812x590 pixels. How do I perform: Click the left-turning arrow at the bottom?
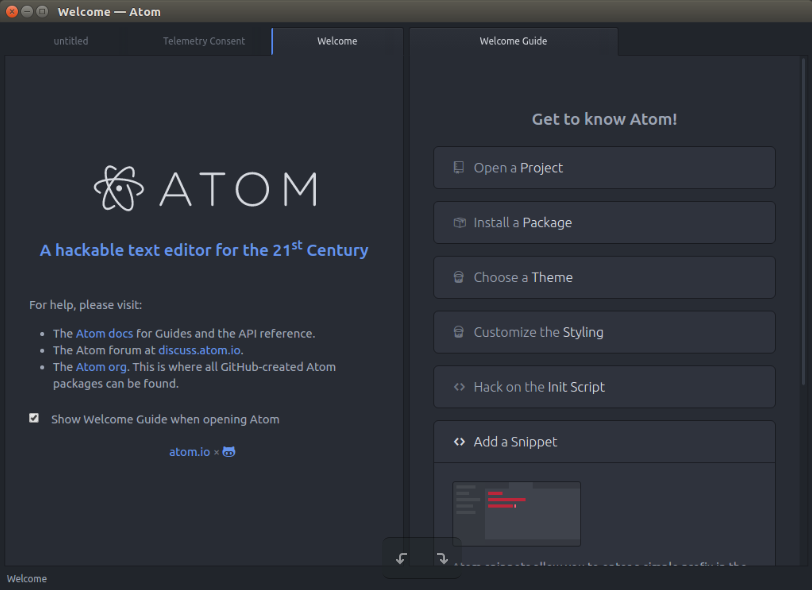click(x=401, y=558)
